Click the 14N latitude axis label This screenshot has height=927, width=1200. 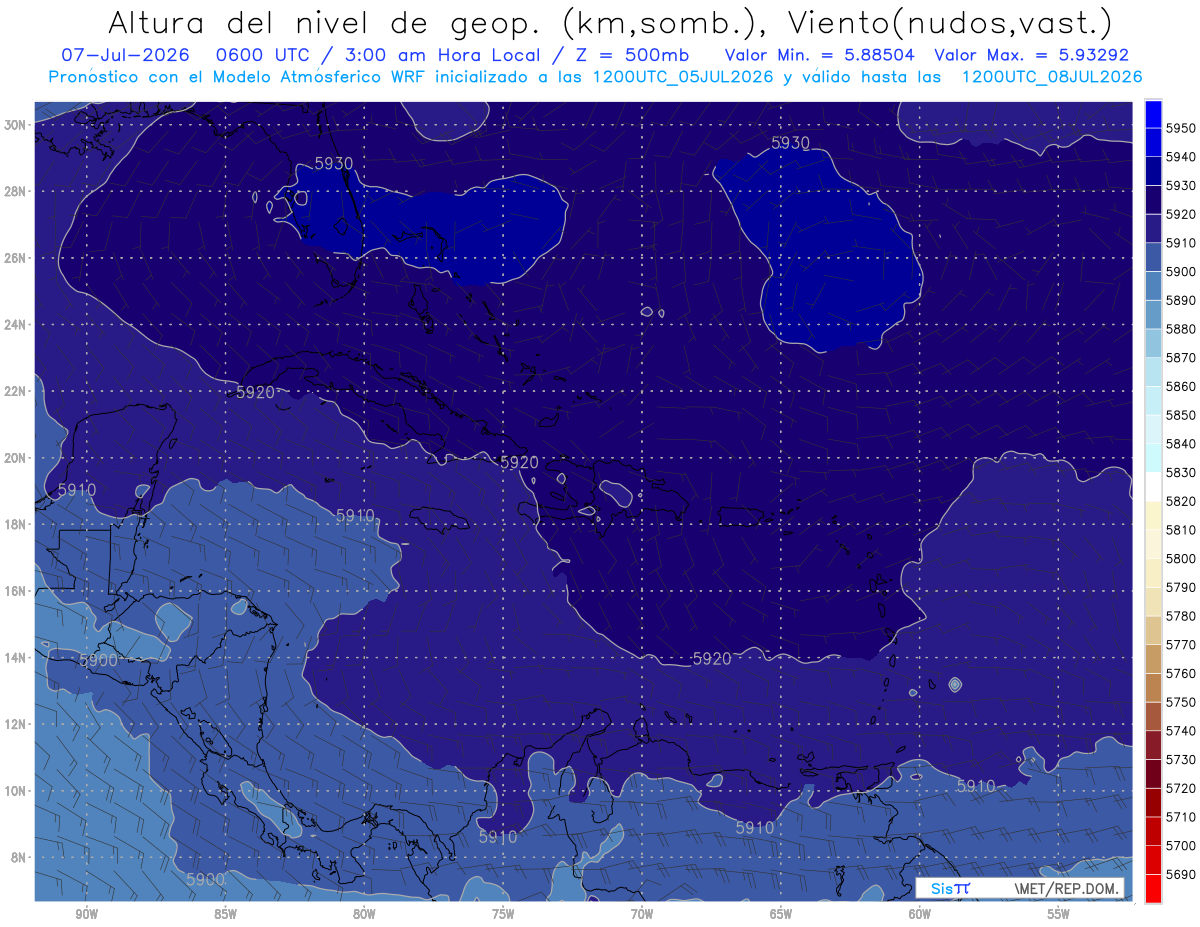coord(15,657)
